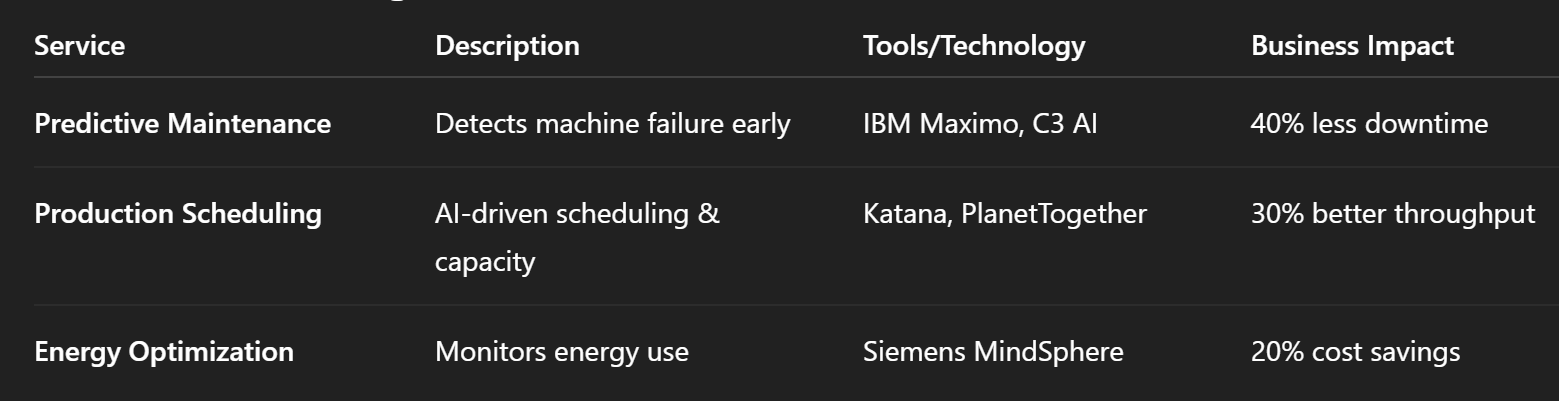Click the Tools/Technology column header
The height and width of the screenshot is (401, 1559).
(x=973, y=45)
